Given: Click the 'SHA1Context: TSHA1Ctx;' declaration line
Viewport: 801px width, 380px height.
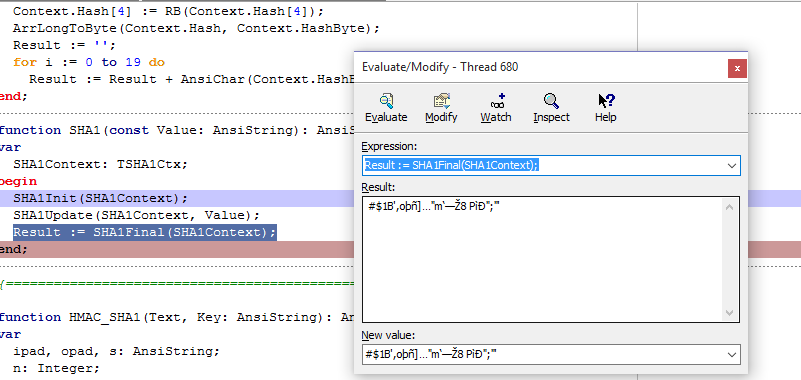Looking at the screenshot, I should click(x=101, y=164).
